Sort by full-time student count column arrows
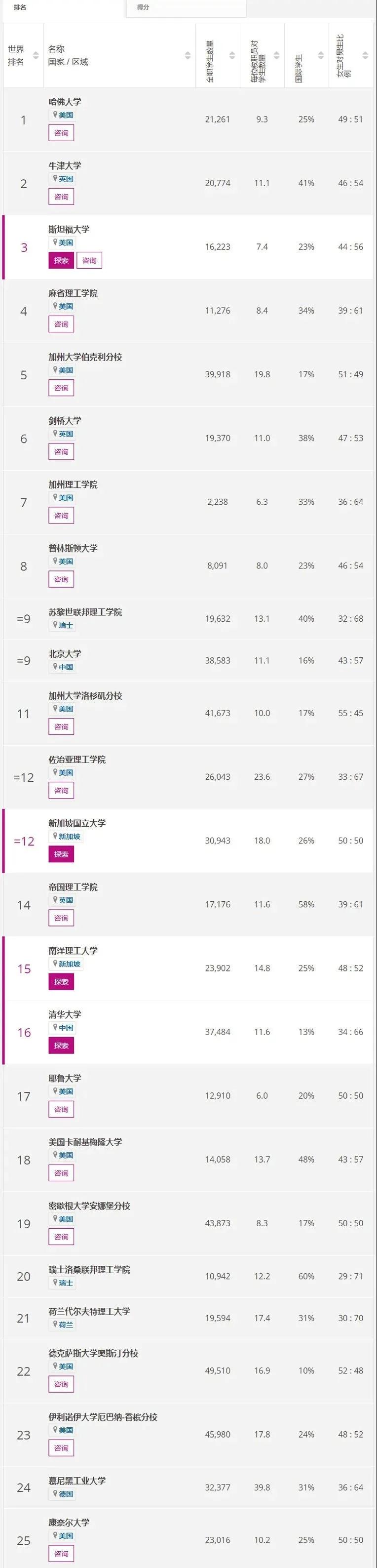 point(232,55)
